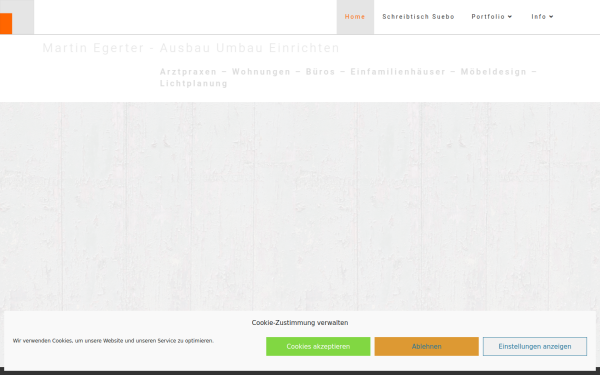This screenshot has width=600, height=375.
Task: Open the Home menu item
Action: pyautogui.click(x=355, y=17)
